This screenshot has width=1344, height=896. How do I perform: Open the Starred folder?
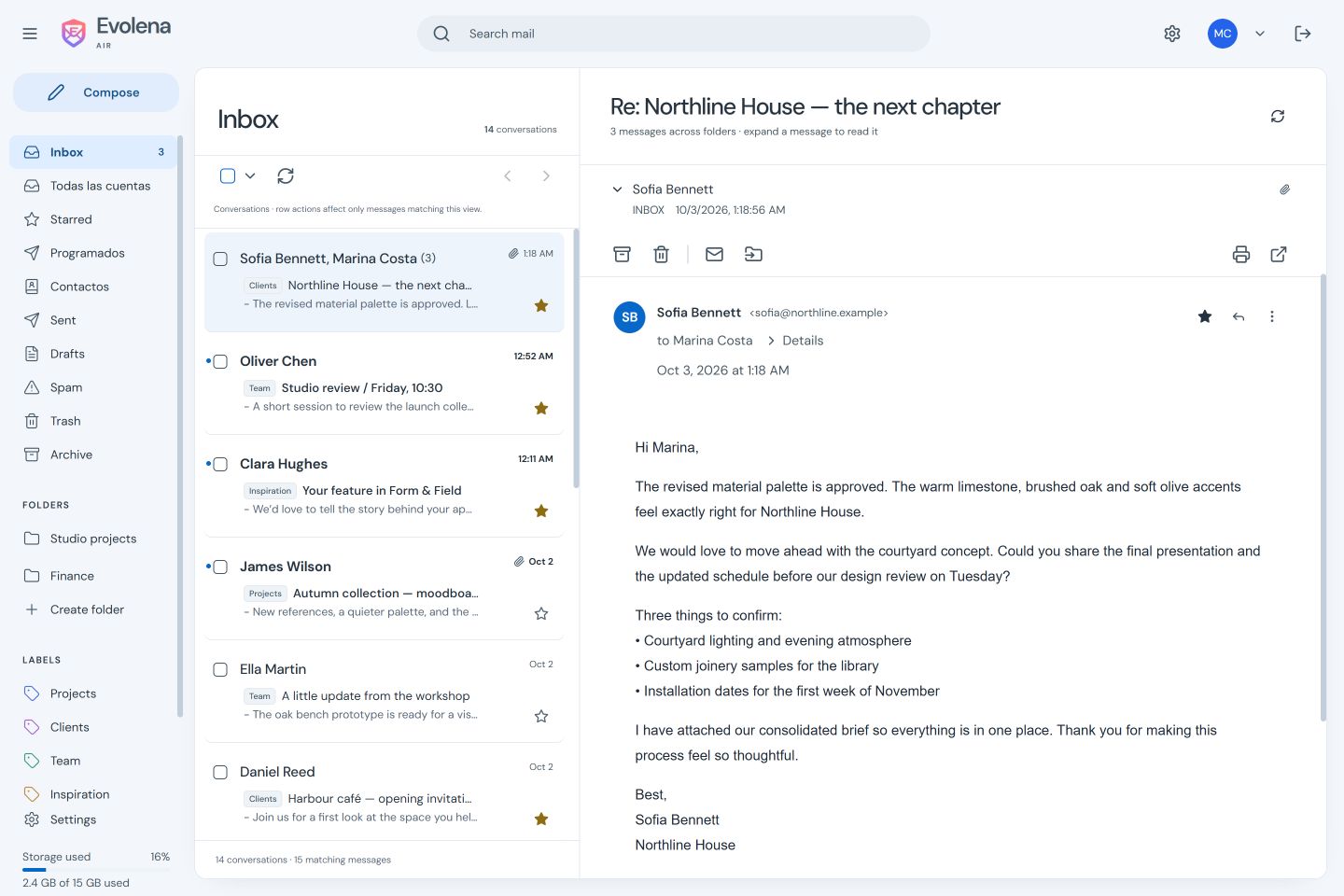(93, 219)
